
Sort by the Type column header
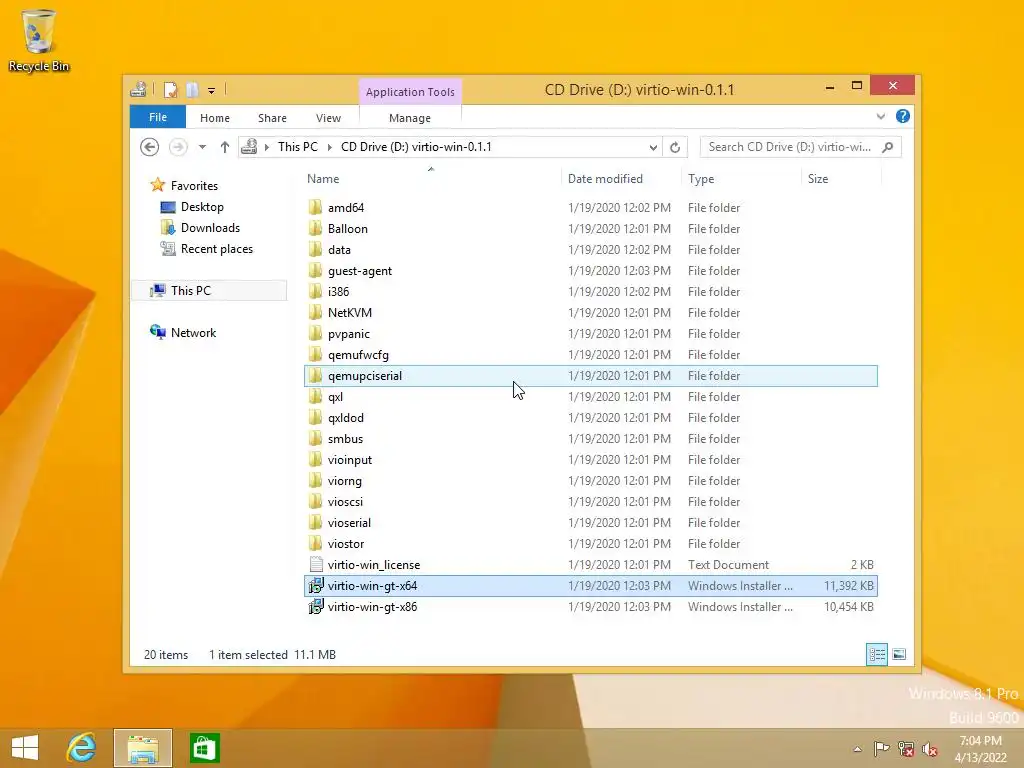tap(701, 179)
